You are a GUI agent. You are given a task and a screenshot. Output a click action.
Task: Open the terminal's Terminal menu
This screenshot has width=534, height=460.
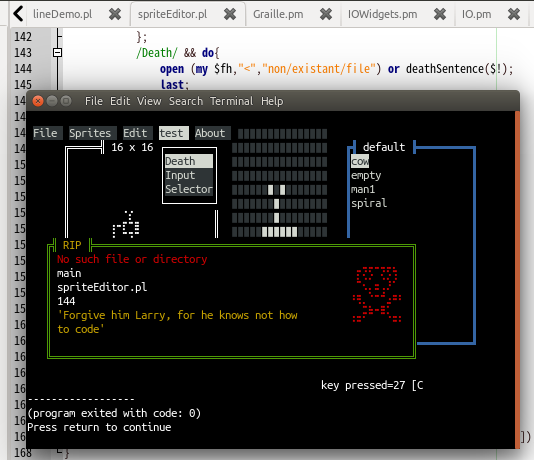click(x=232, y=101)
